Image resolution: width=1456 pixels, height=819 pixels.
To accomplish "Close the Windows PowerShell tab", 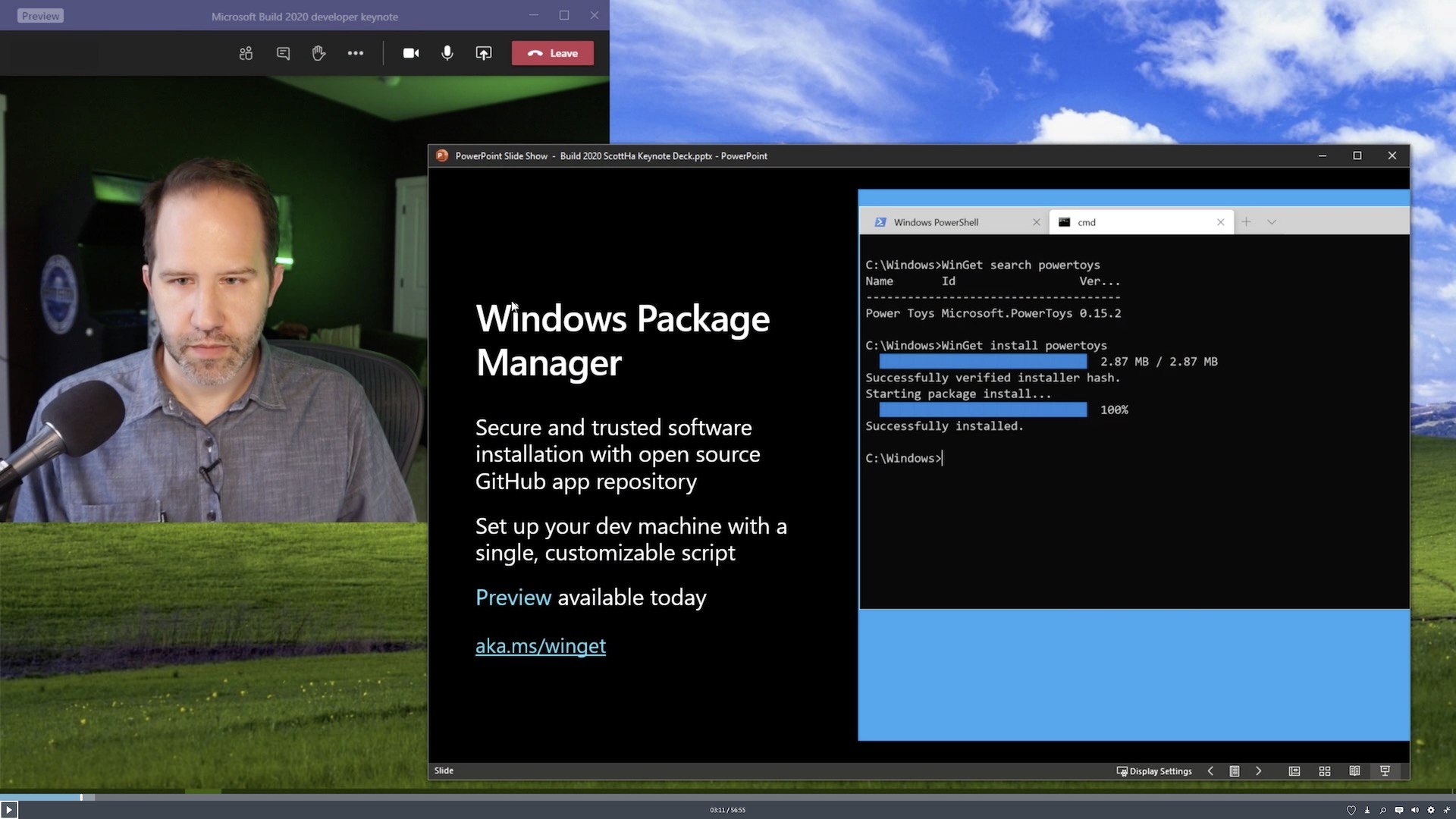I will point(1037,222).
